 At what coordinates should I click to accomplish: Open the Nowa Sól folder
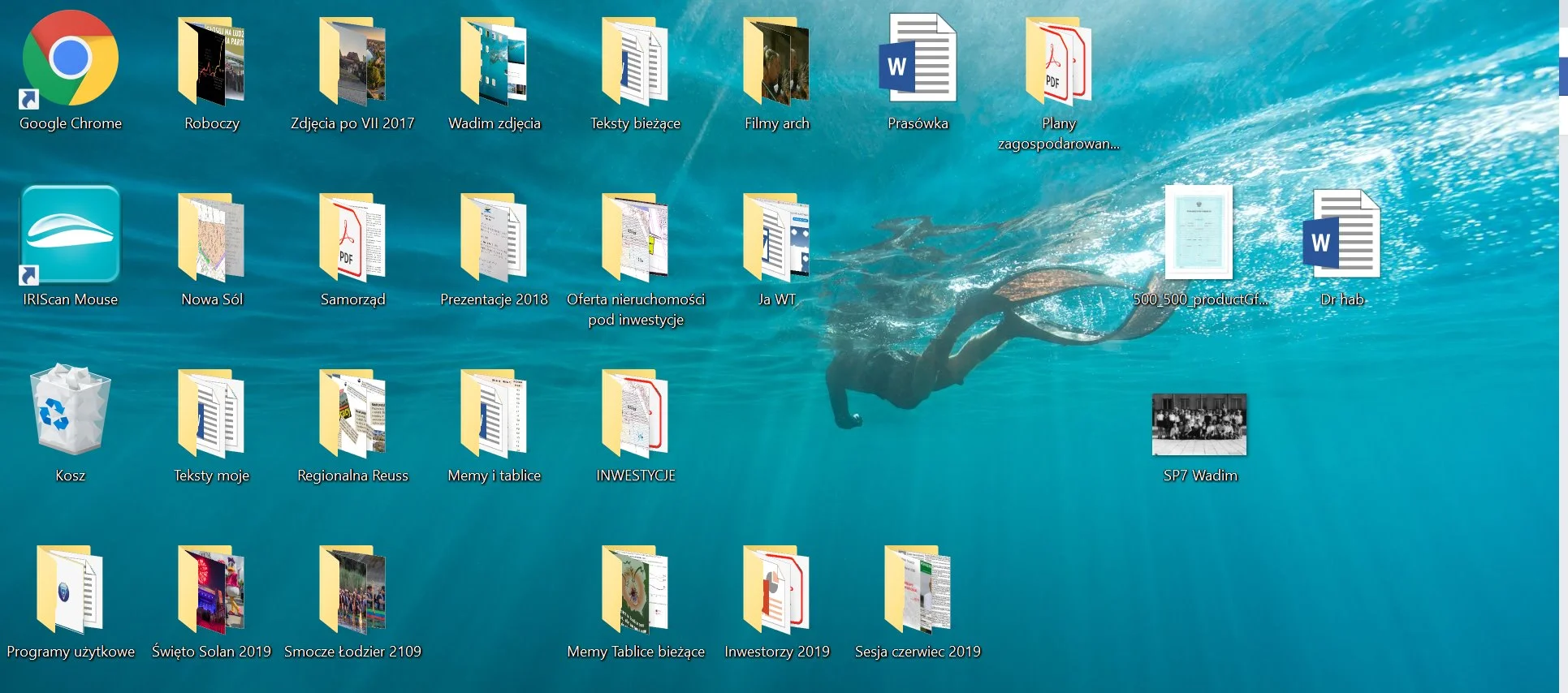(211, 238)
